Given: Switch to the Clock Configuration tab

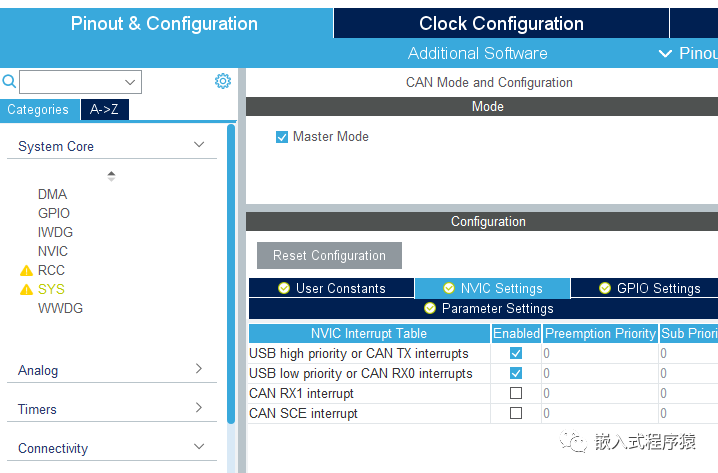Looking at the screenshot, I should (x=501, y=24).
